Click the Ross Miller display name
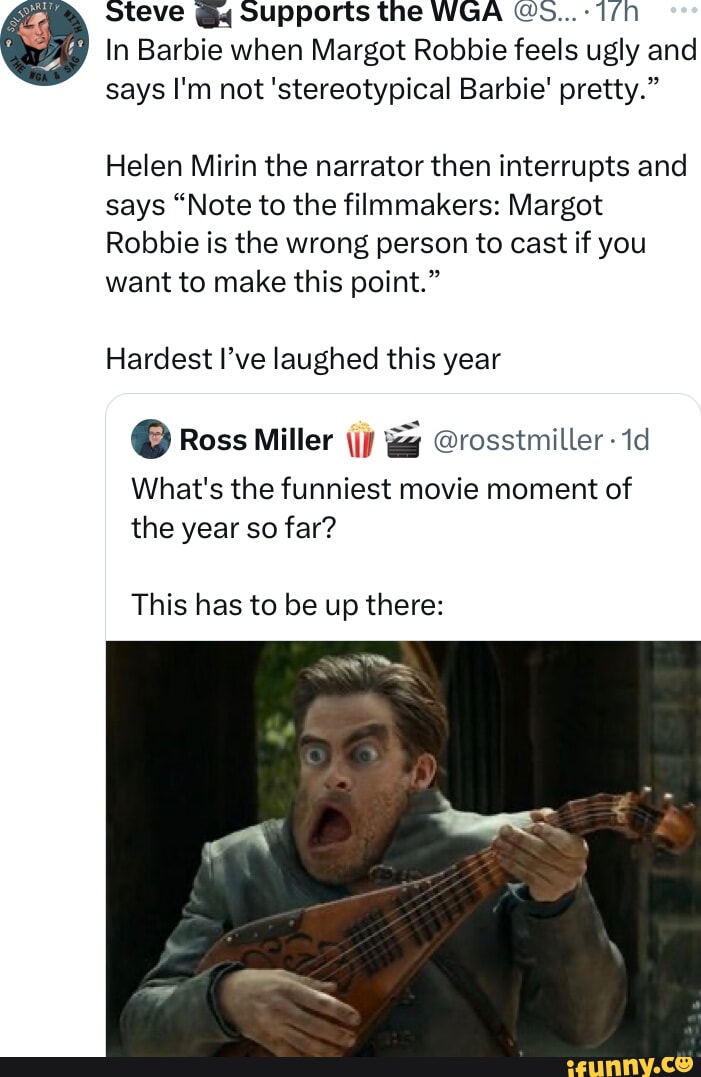The width and height of the screenshot is (701, 1077). coord(255,440)
